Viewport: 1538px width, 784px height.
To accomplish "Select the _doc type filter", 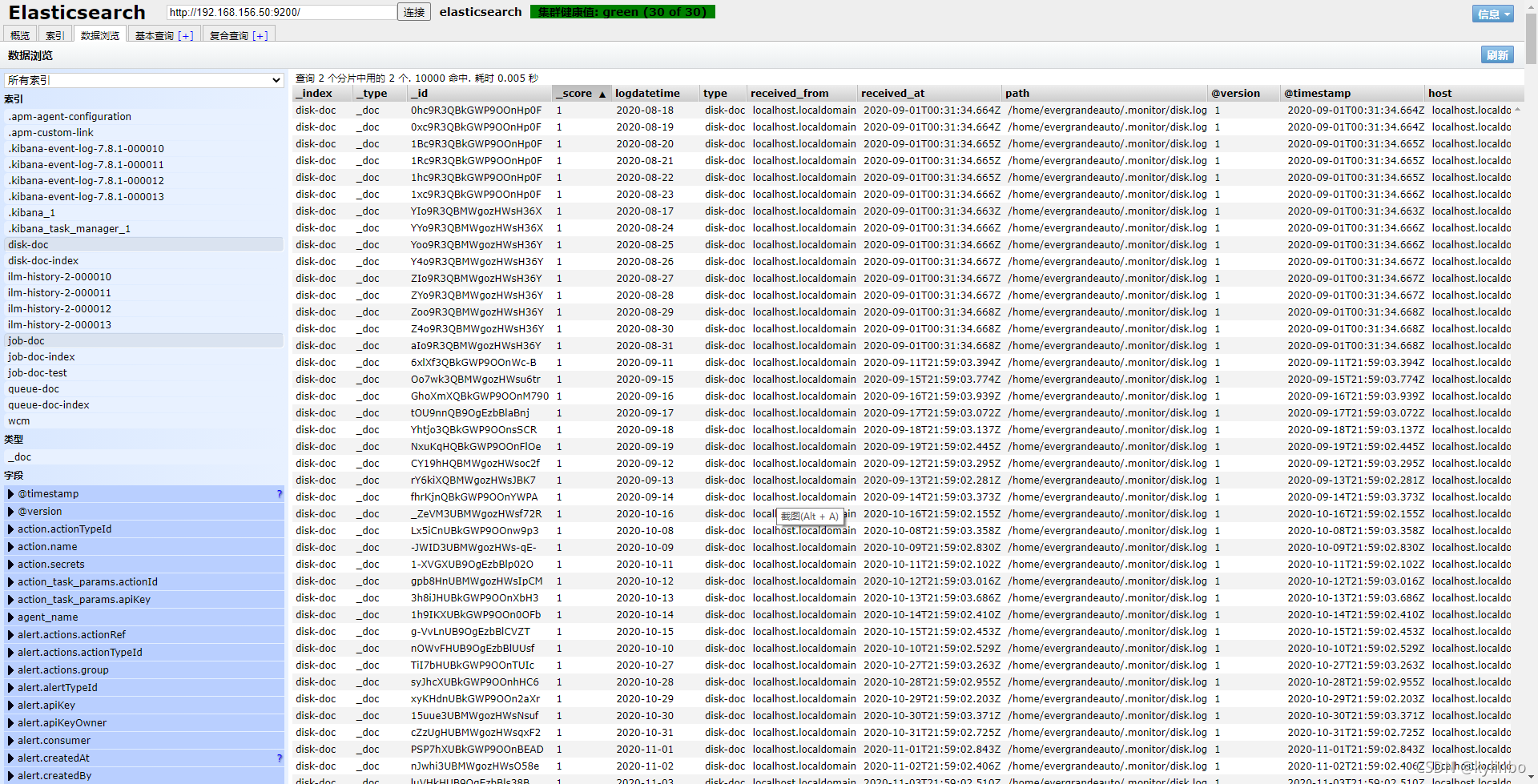I will 144,456.
